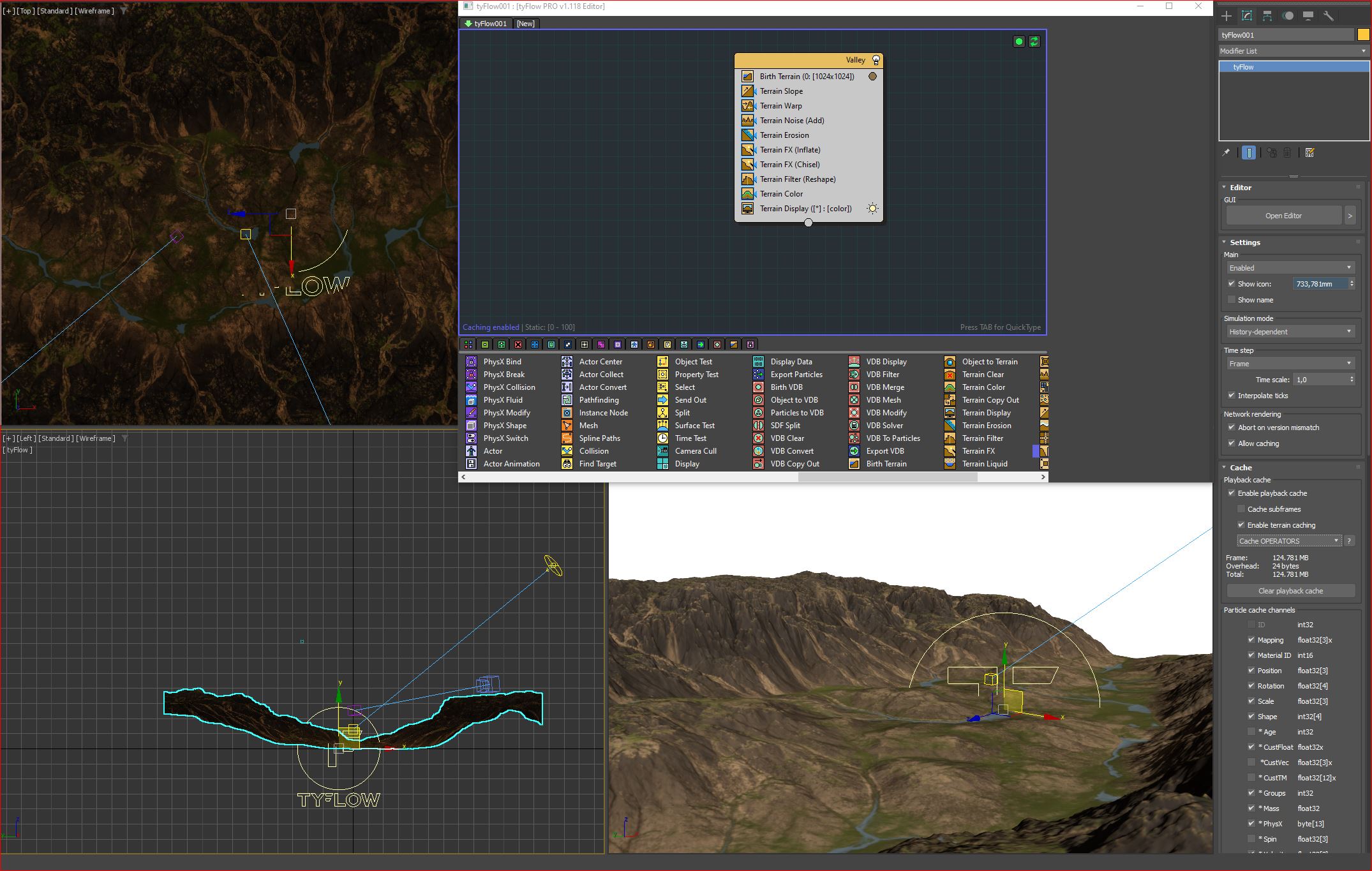Pick the Actor Center operator
The image size is (1372, 871).
point(593,362)
